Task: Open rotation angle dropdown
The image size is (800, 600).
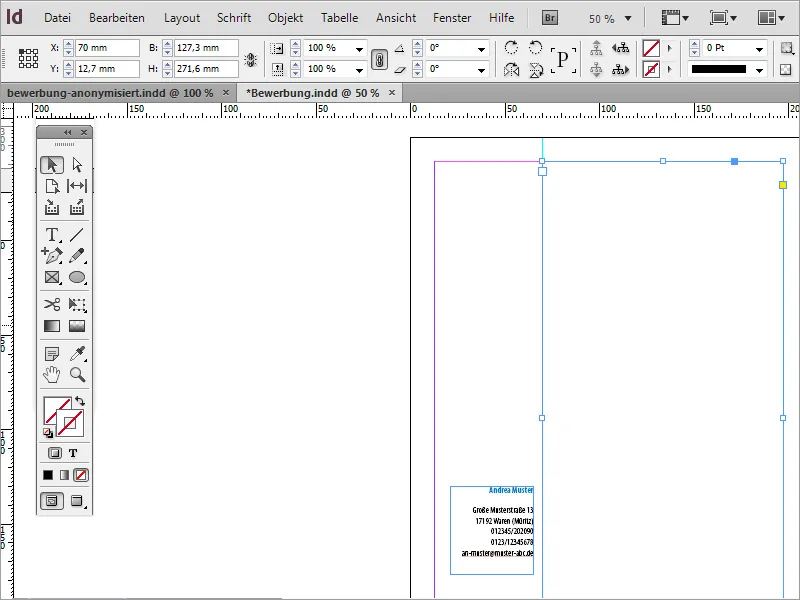Action: pos(481,49)
